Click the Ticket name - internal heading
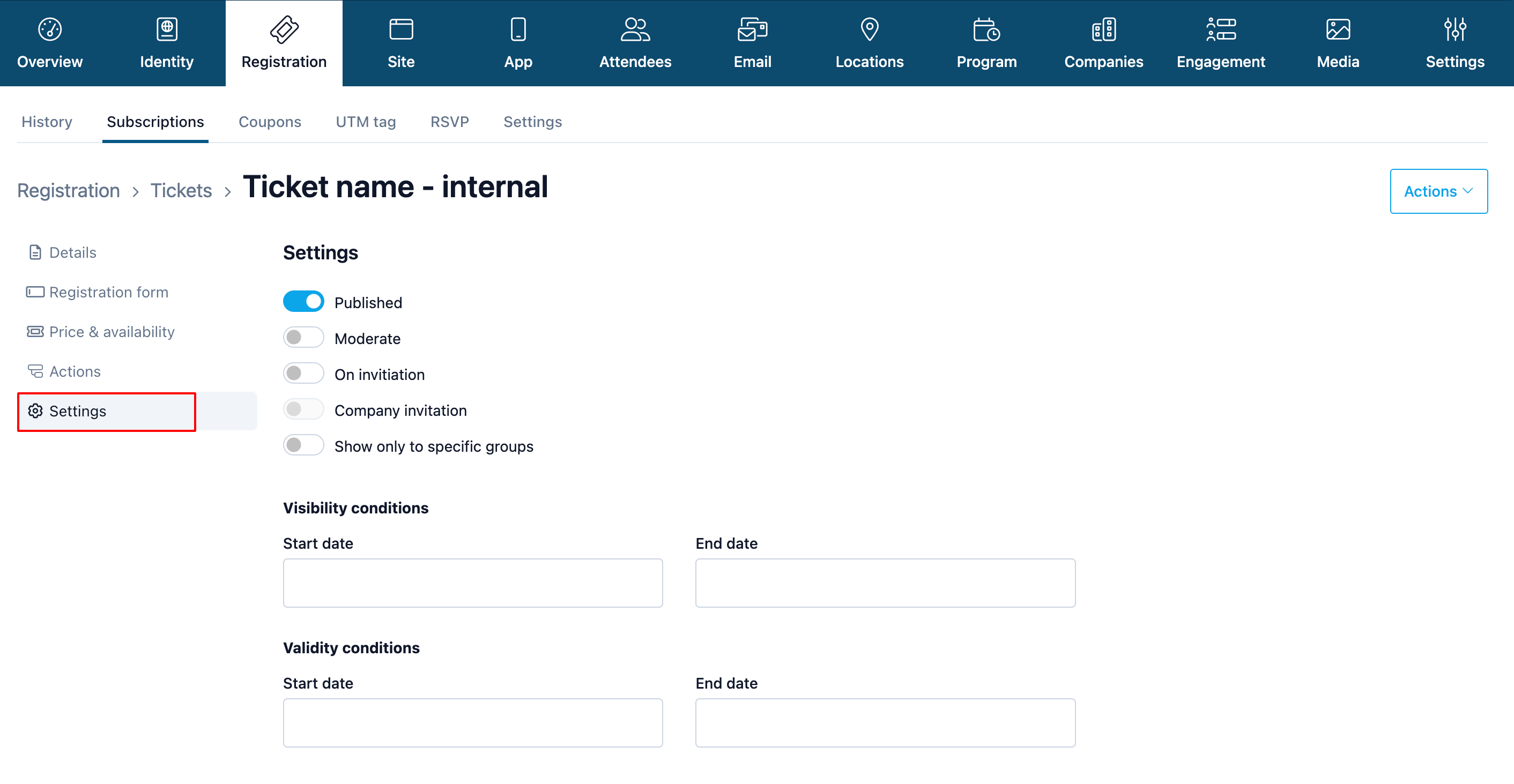The width and height of the screenshot is (1514, 784). [x=395, y=188]
